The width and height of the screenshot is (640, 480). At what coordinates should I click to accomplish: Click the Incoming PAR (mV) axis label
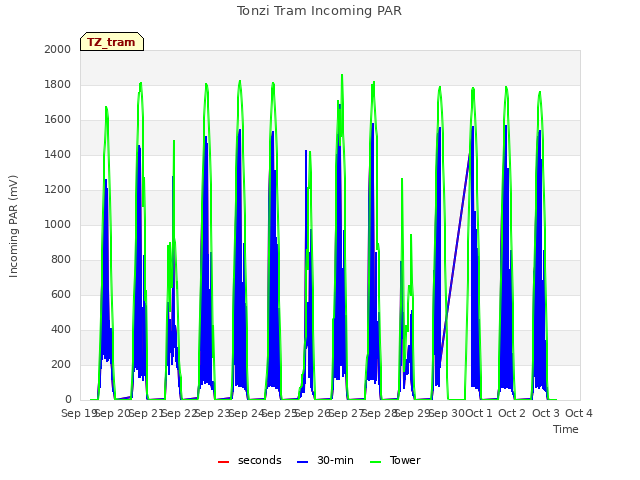click(13, 227)
